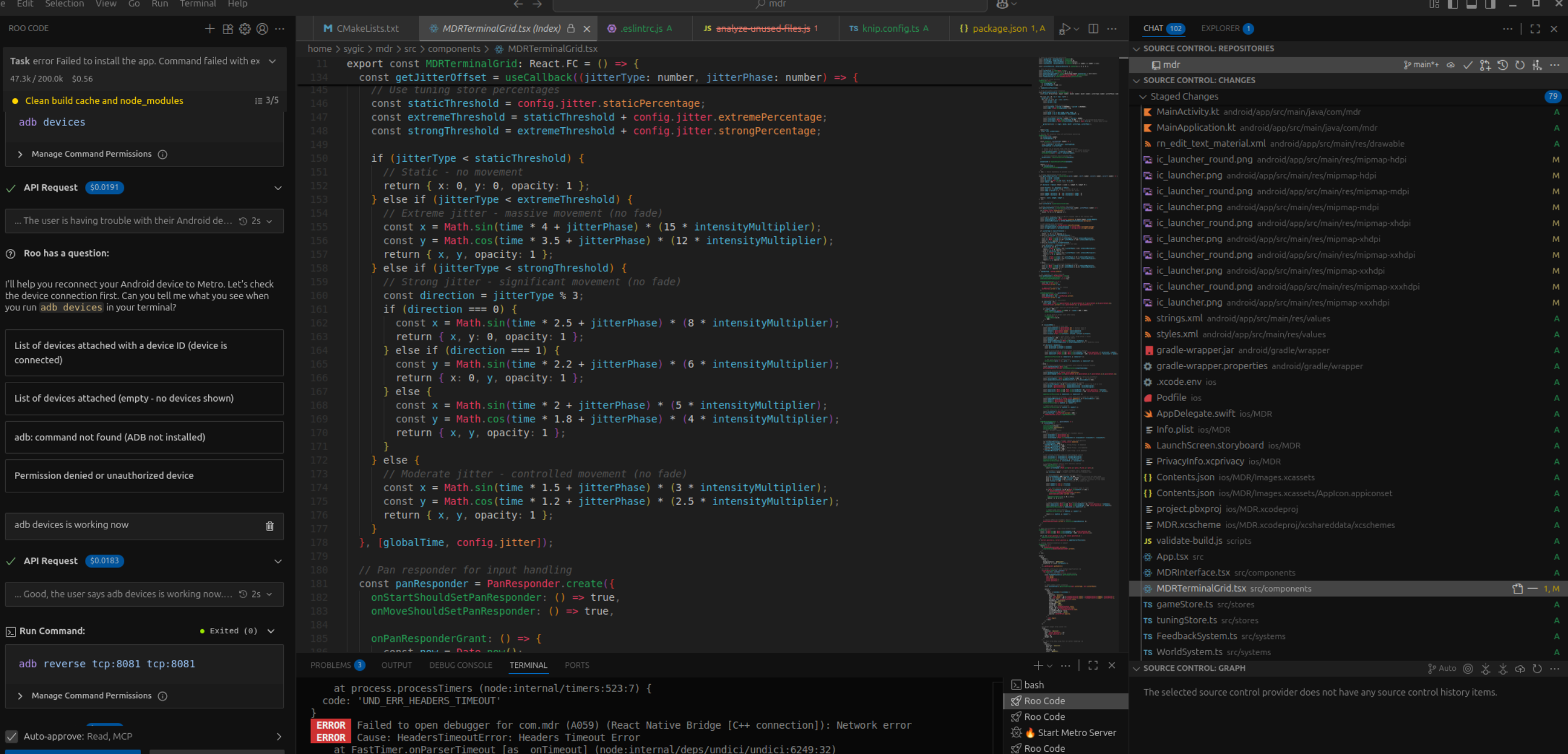Click the 3/5 todo list progress
Image resolution: width=1568 pixels, height=754 pixels.
[266, 101]
